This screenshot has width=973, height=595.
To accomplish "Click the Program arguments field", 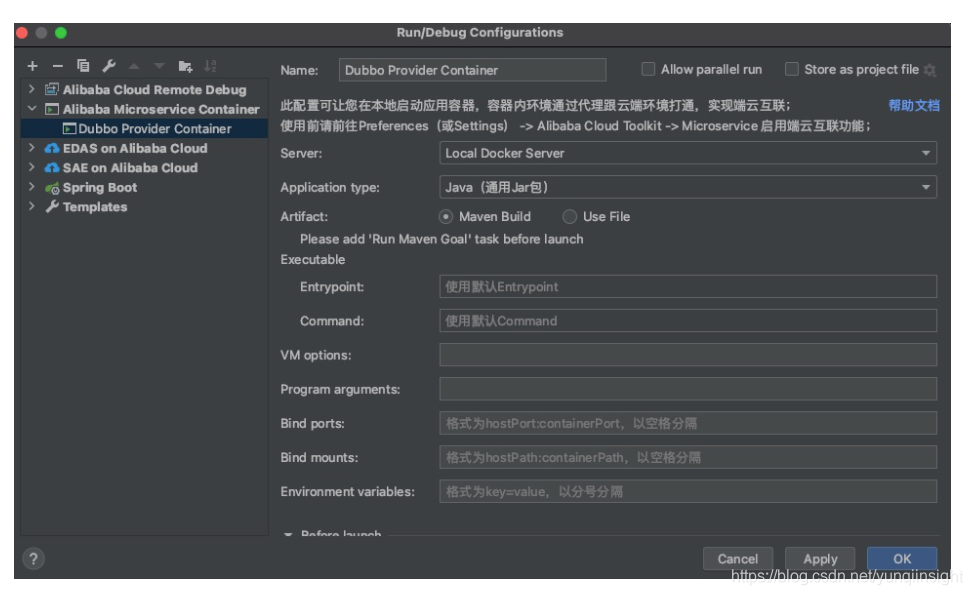I will [x=688, y=389].
